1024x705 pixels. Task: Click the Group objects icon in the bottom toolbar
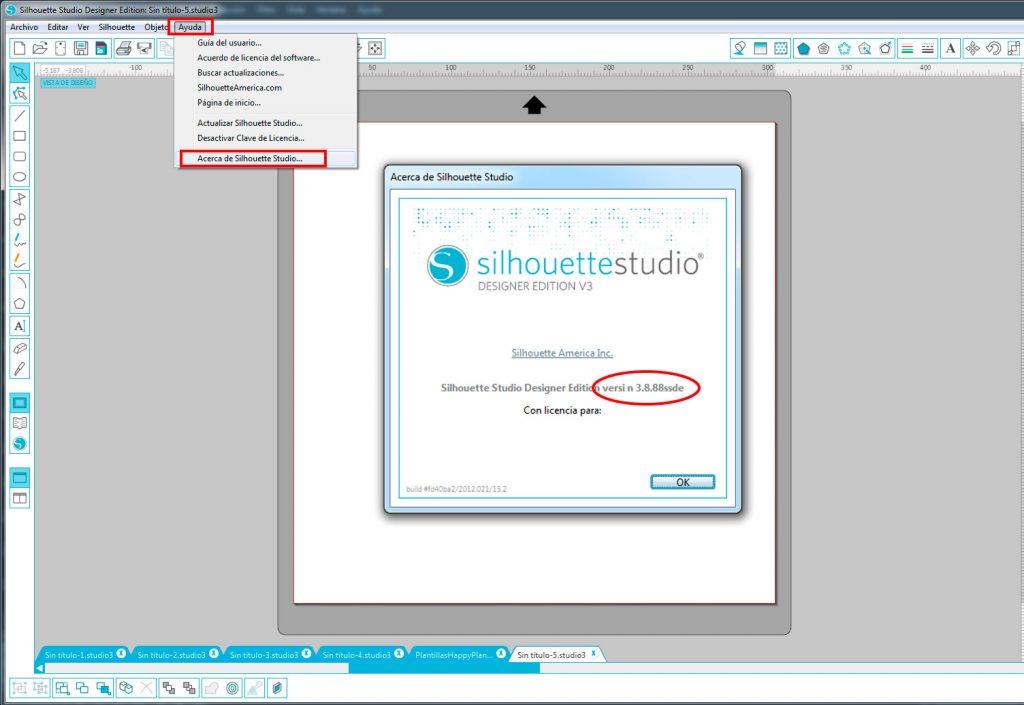click(20, 687)
